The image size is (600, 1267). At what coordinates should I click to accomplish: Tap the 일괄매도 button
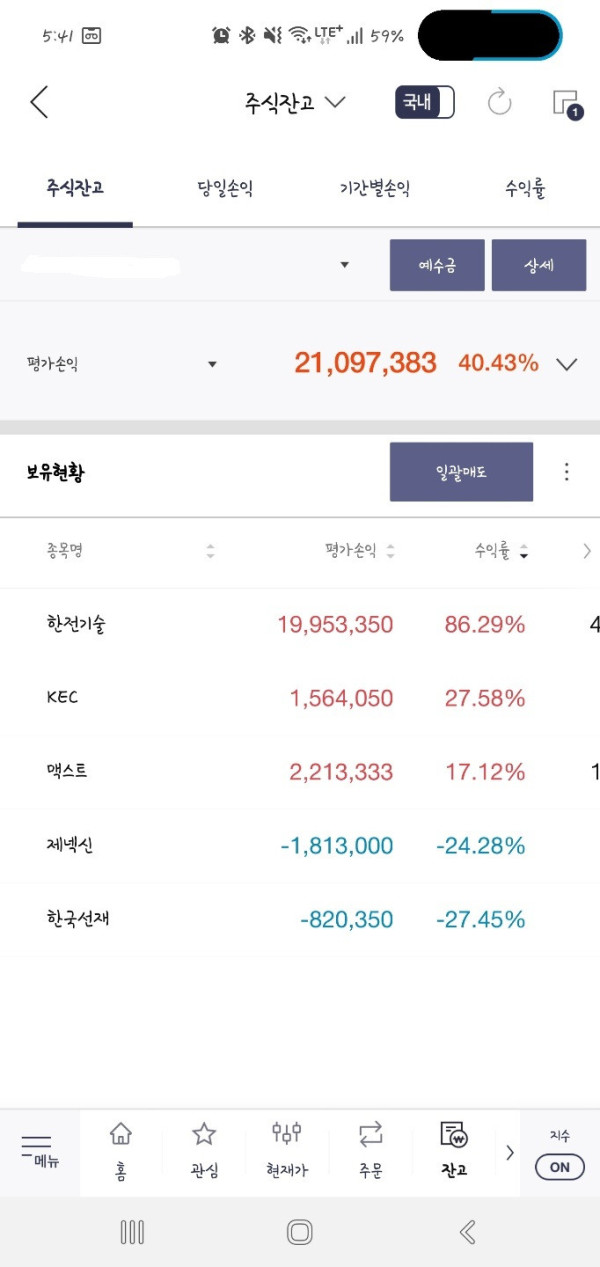pyautogui.click(x=461, y=472)
